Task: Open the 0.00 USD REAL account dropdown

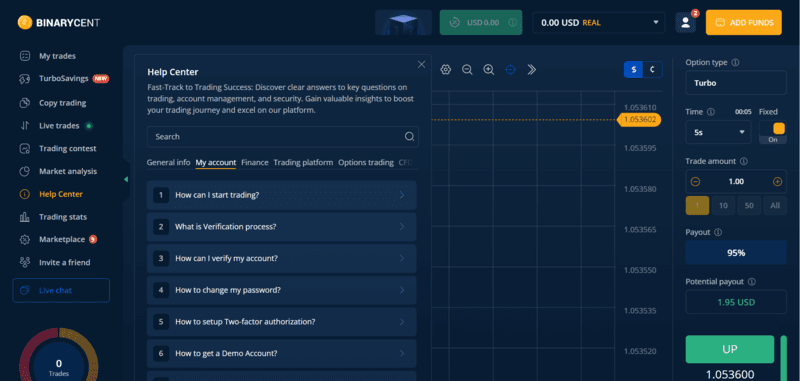Action: tap(599, 22)
